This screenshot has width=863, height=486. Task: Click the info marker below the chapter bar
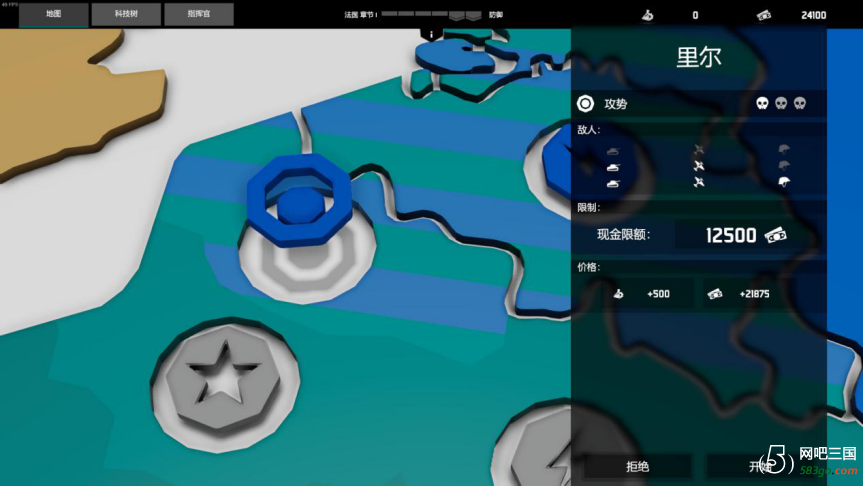(431, 35)
